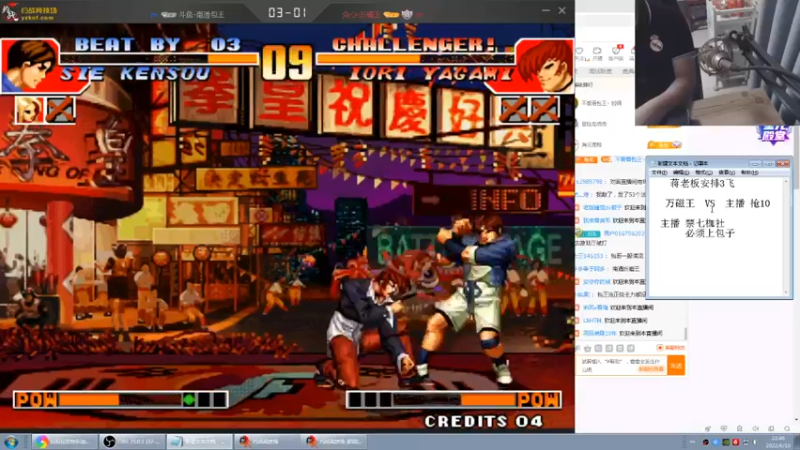Switch to the second game platform taskbar item
Viewport: 800px width, 450px height.
point(334,442)
